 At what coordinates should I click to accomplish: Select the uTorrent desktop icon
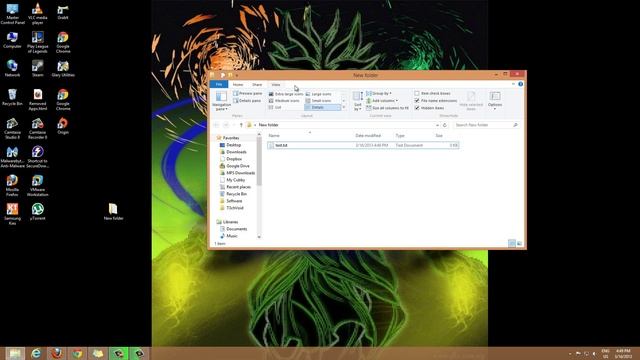coord(38,212)
